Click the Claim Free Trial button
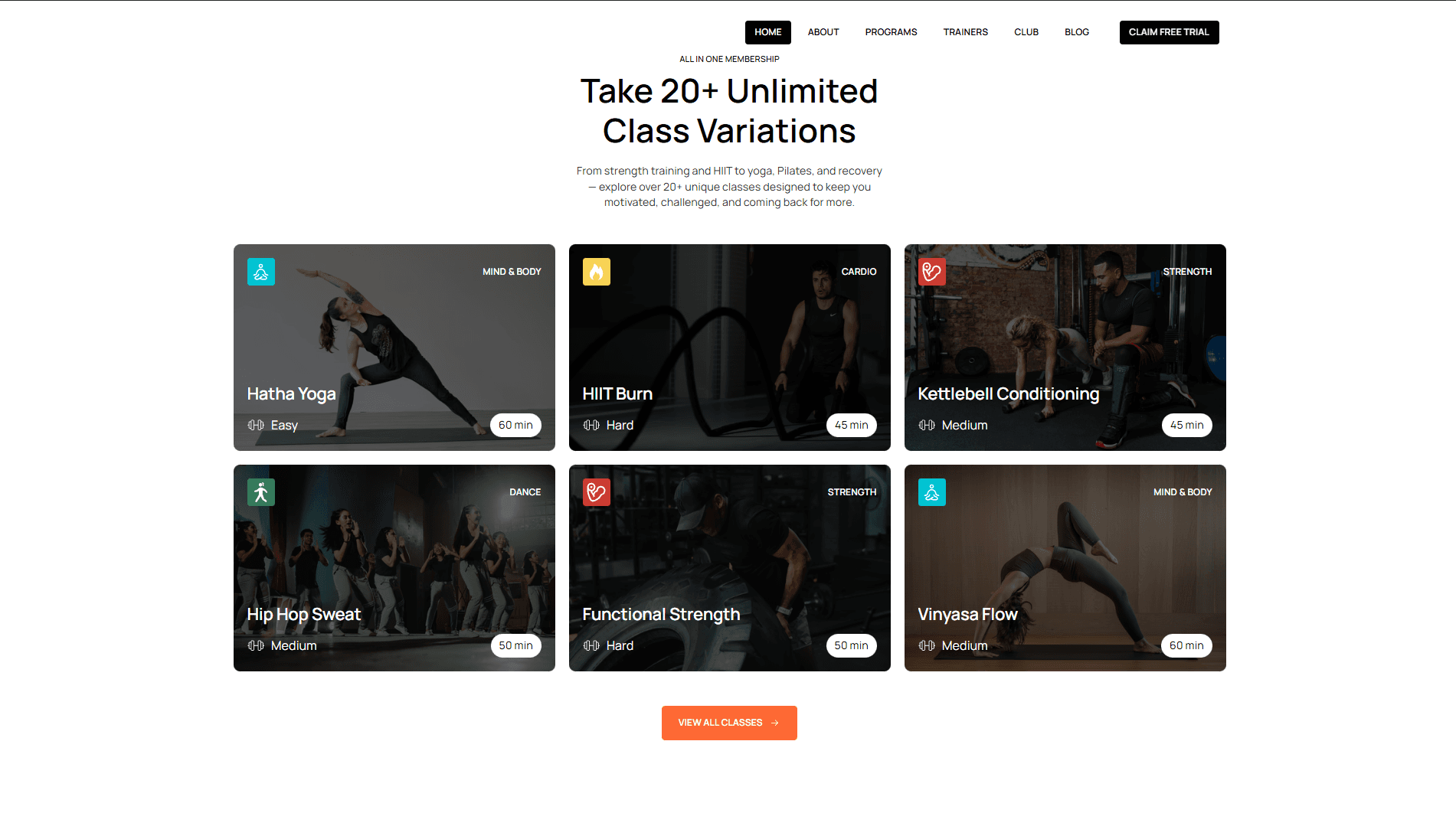 [x=1169, y=32]
